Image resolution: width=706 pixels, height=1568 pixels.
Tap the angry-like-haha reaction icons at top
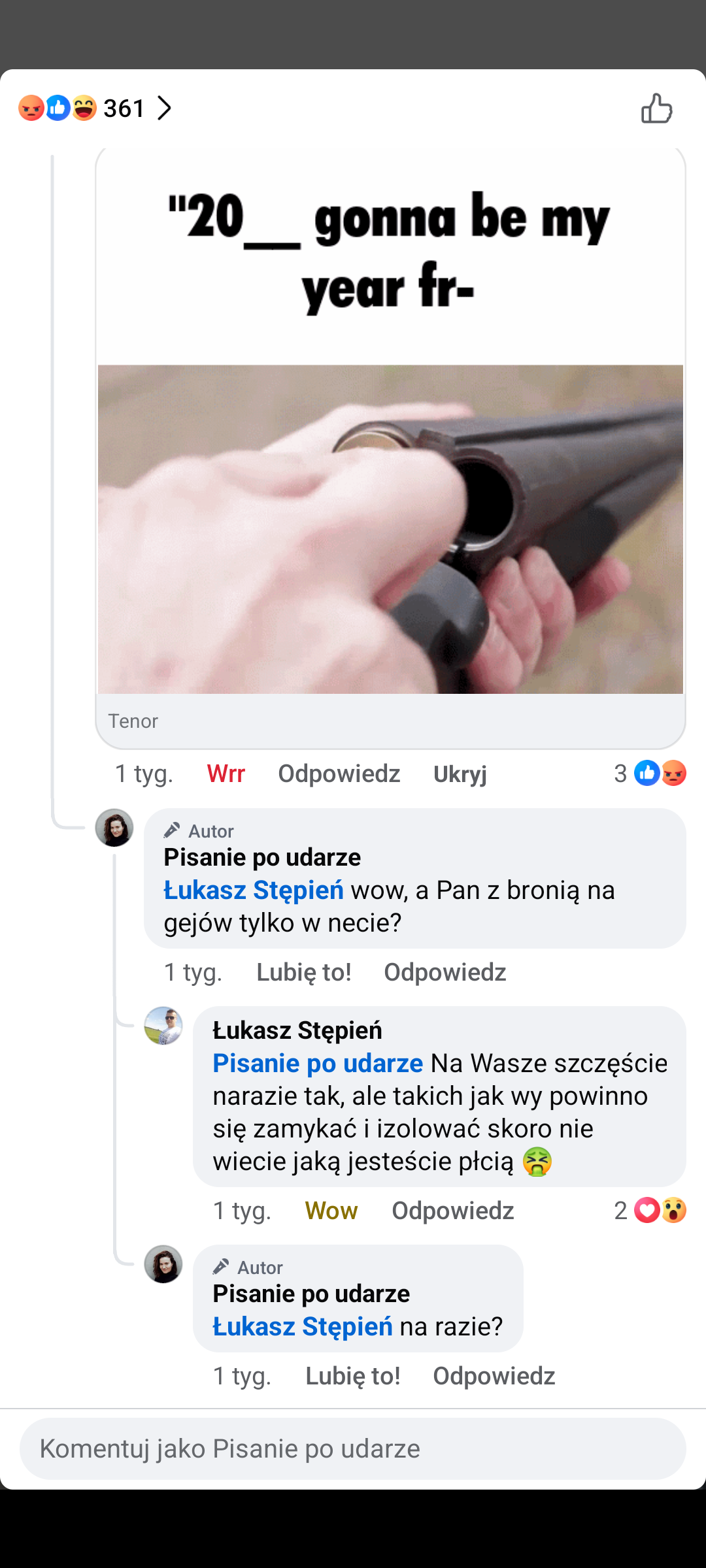58,108
